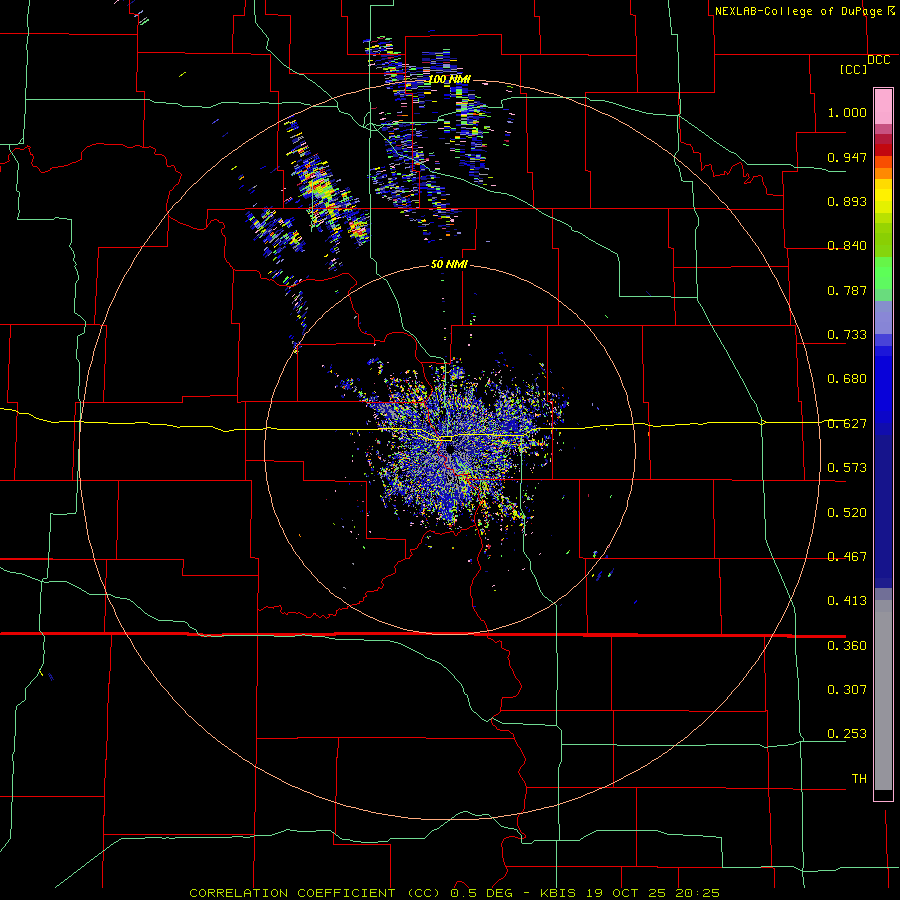Viewport: 900px width, 900px height.
Task: Click the 0.893 legend value
Action: click(x=847, y=201)
